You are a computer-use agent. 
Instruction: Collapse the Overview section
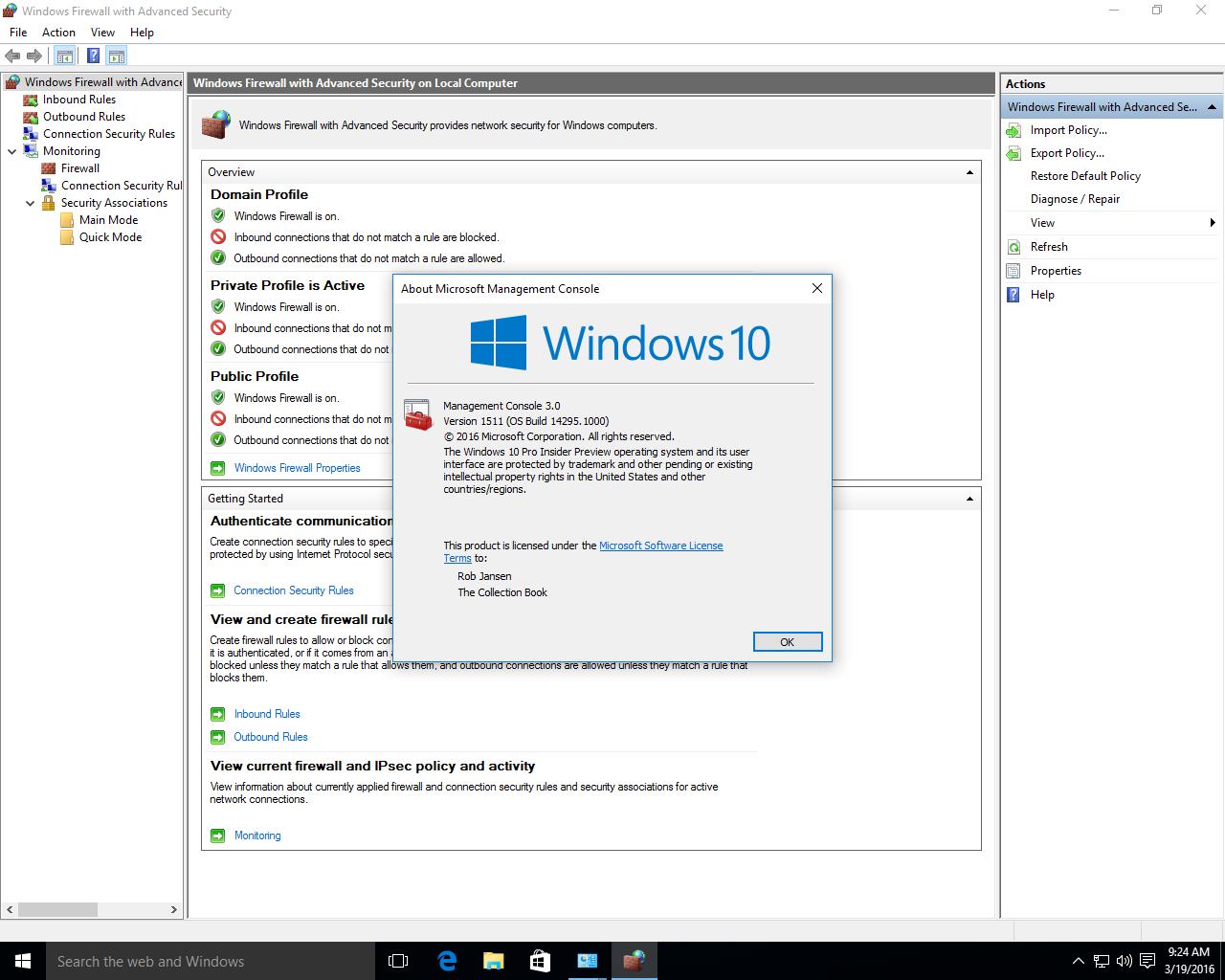click(x=969, y=172)
